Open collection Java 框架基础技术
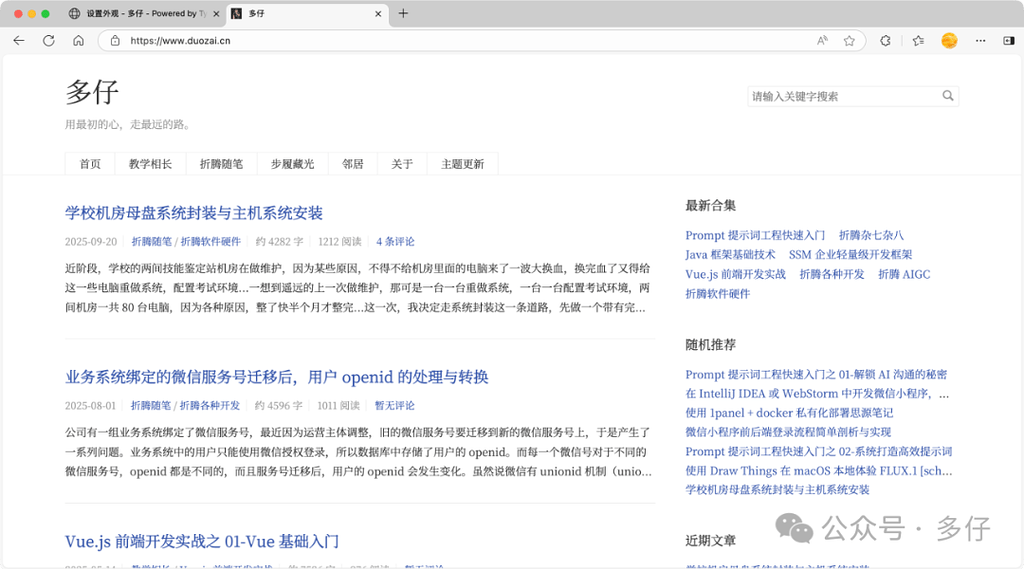 (730, 255)
